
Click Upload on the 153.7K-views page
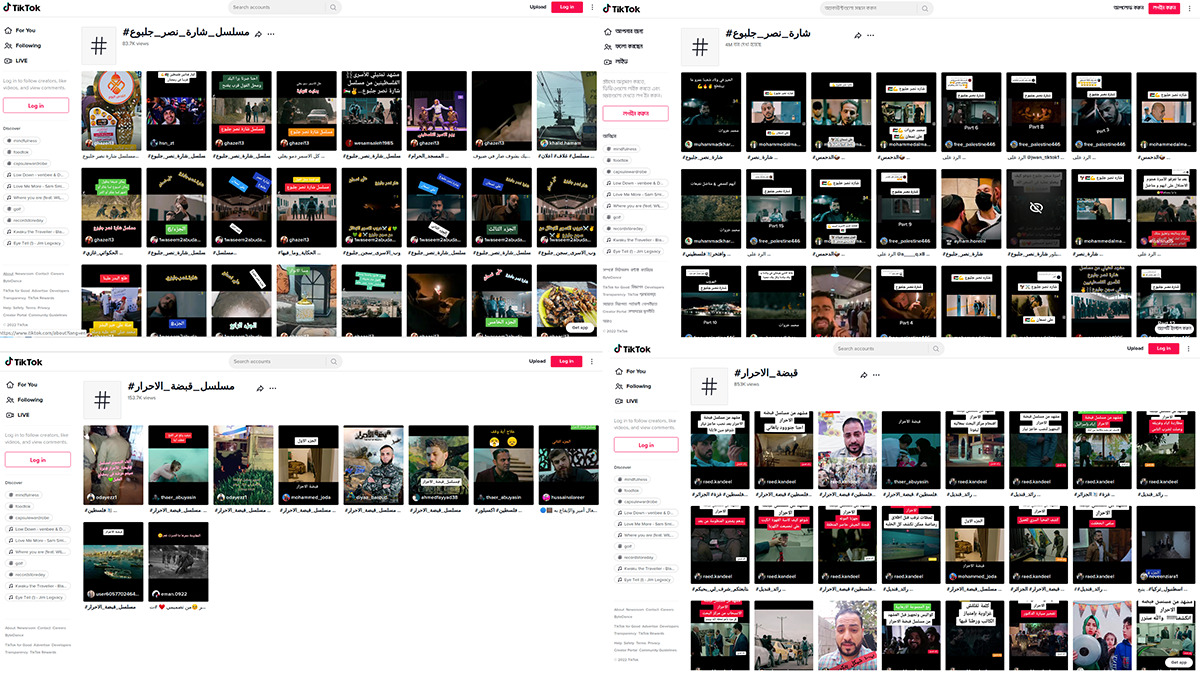pyautogui.click(x=538, y=361)
